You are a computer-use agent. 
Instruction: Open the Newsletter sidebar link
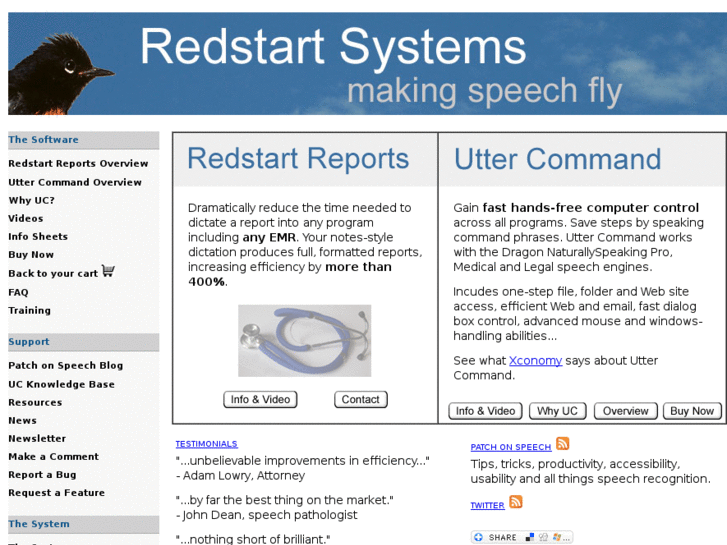(37, 438)
